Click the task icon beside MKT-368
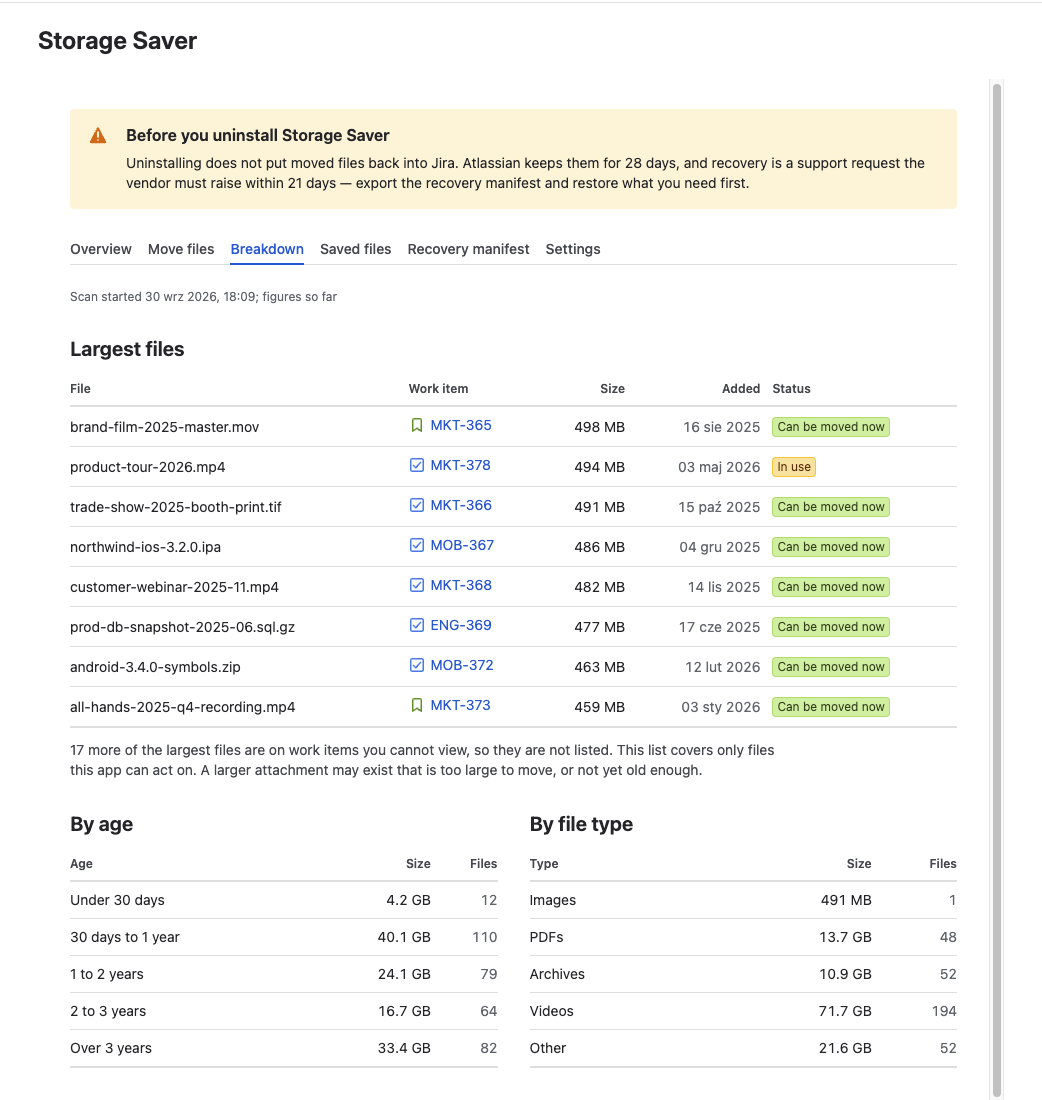Viewport: 1042px width, 1100px height. point(417,585)
